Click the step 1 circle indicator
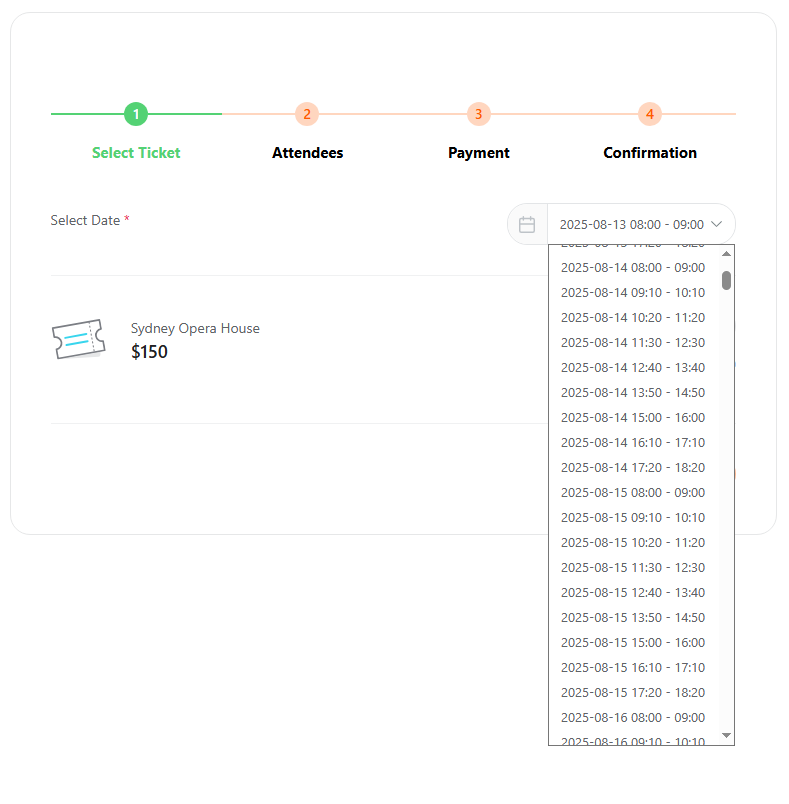Screen dimensions: 789x804 coord(136,114)
